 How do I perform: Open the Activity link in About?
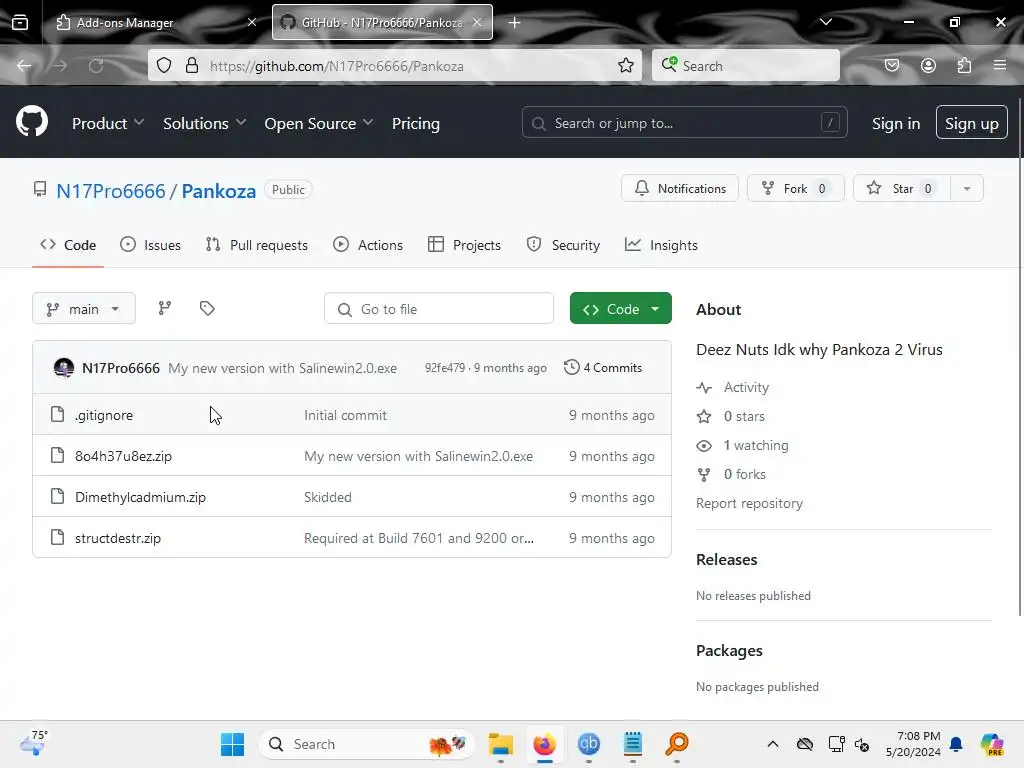746,387
